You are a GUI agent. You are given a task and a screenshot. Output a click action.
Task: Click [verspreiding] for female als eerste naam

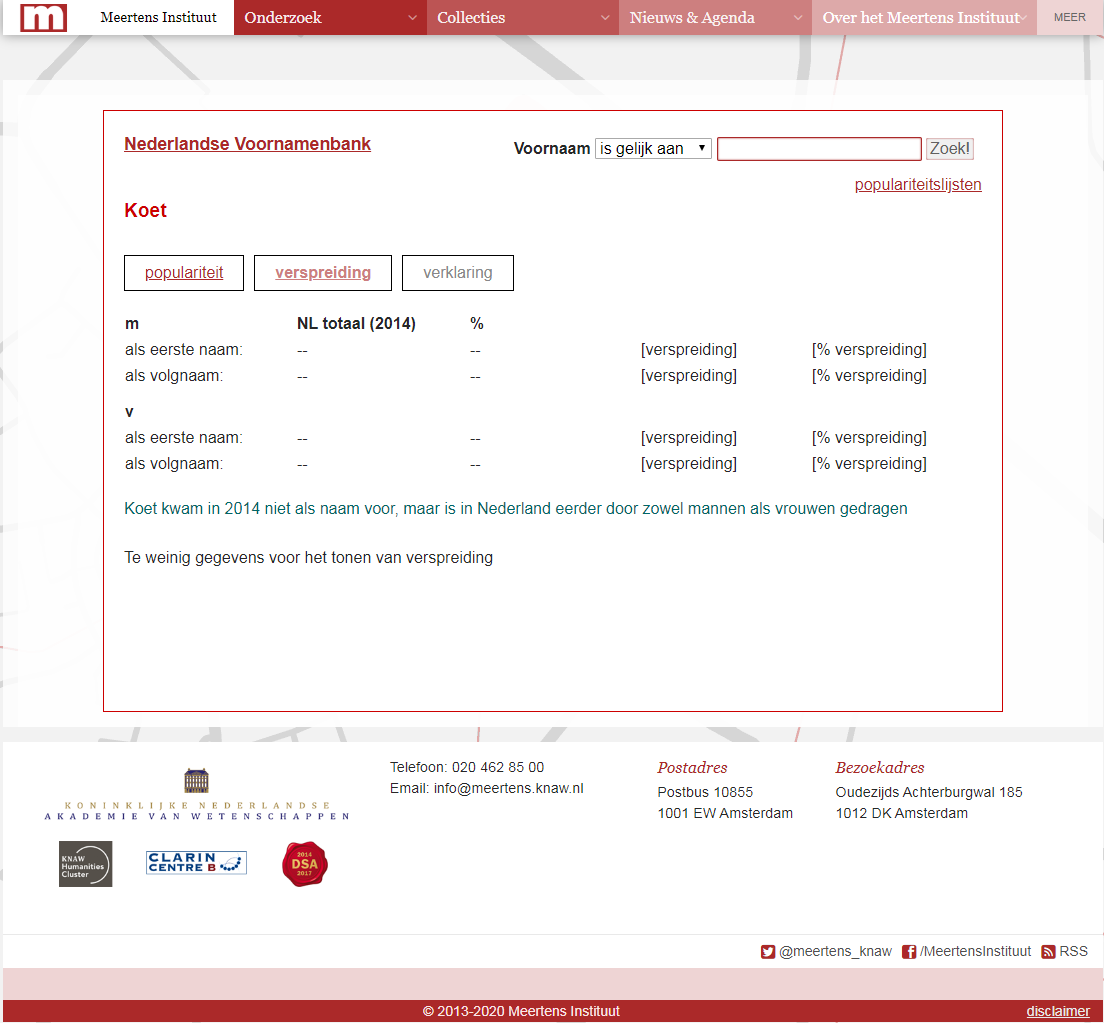coord(689,438)
